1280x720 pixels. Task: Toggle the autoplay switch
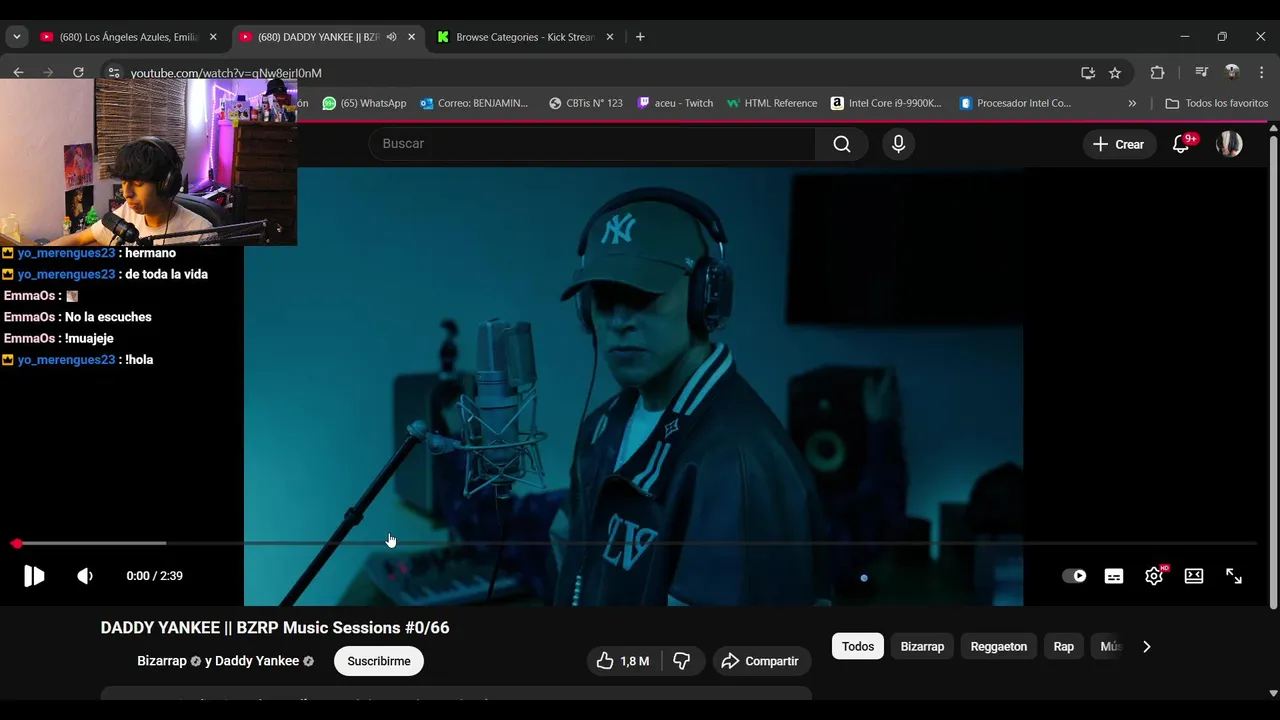[1074, 576]
